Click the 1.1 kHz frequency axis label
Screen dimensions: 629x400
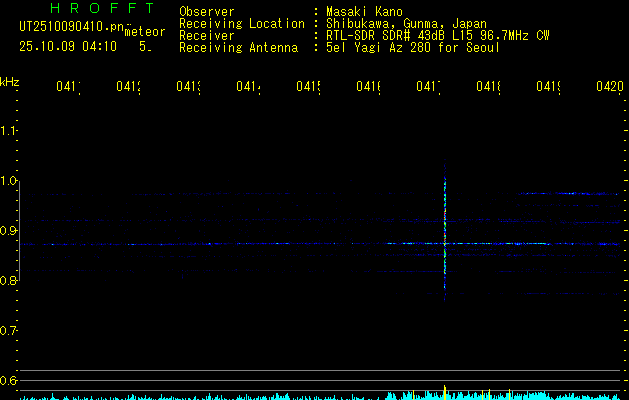coord(9,131)
